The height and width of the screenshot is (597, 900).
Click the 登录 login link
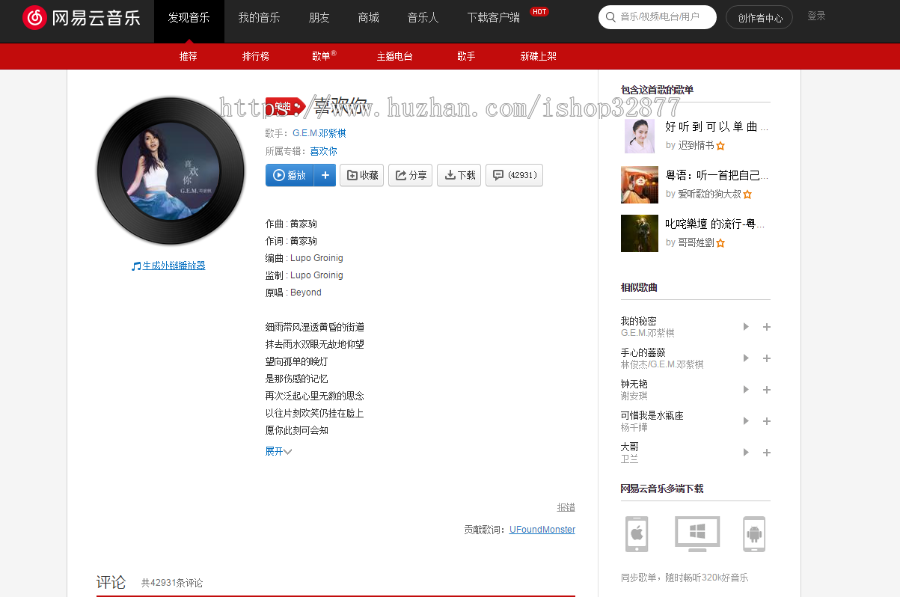click(816, 16)
